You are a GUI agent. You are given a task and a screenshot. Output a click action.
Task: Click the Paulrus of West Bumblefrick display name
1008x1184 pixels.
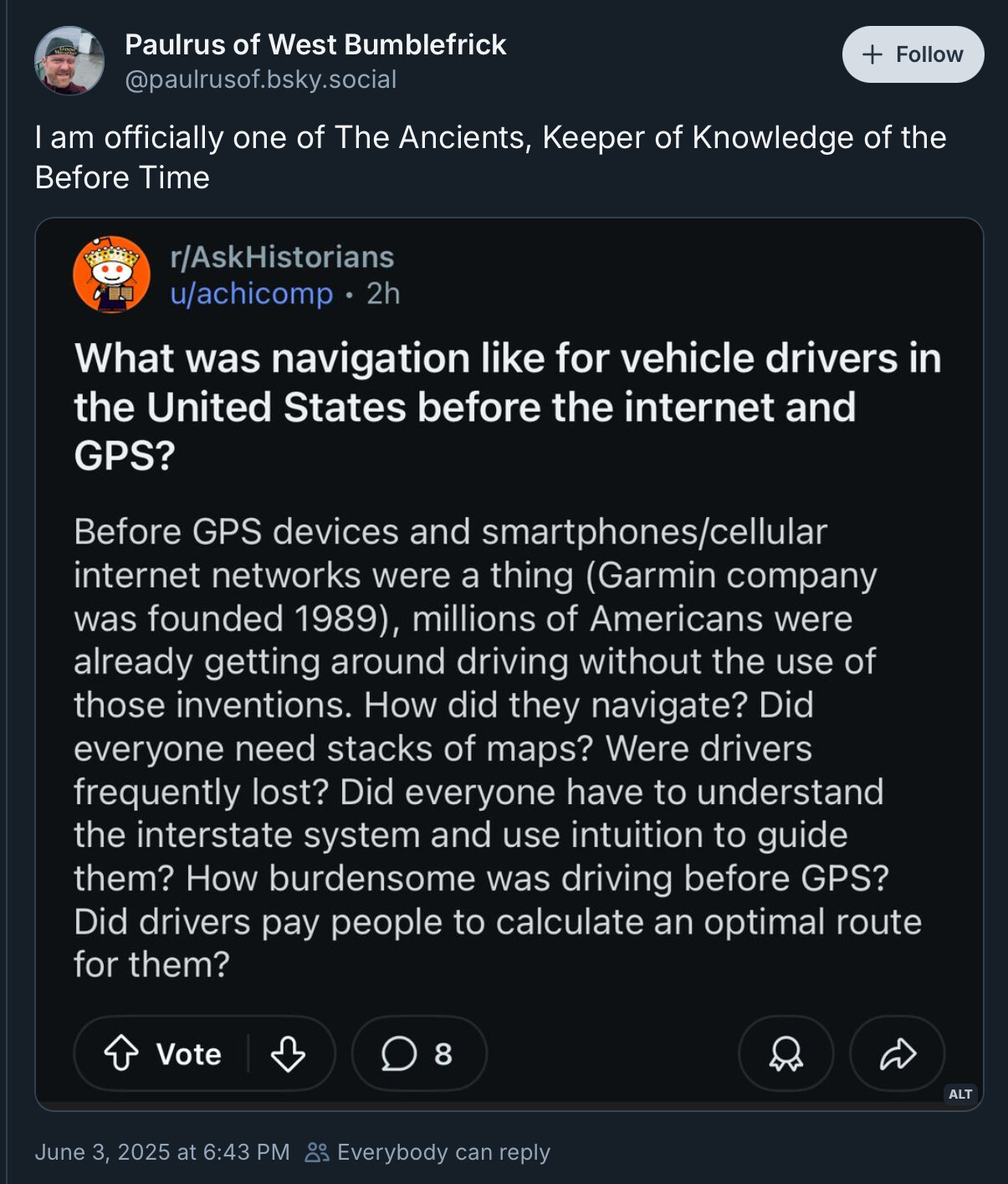pos(315,44)
